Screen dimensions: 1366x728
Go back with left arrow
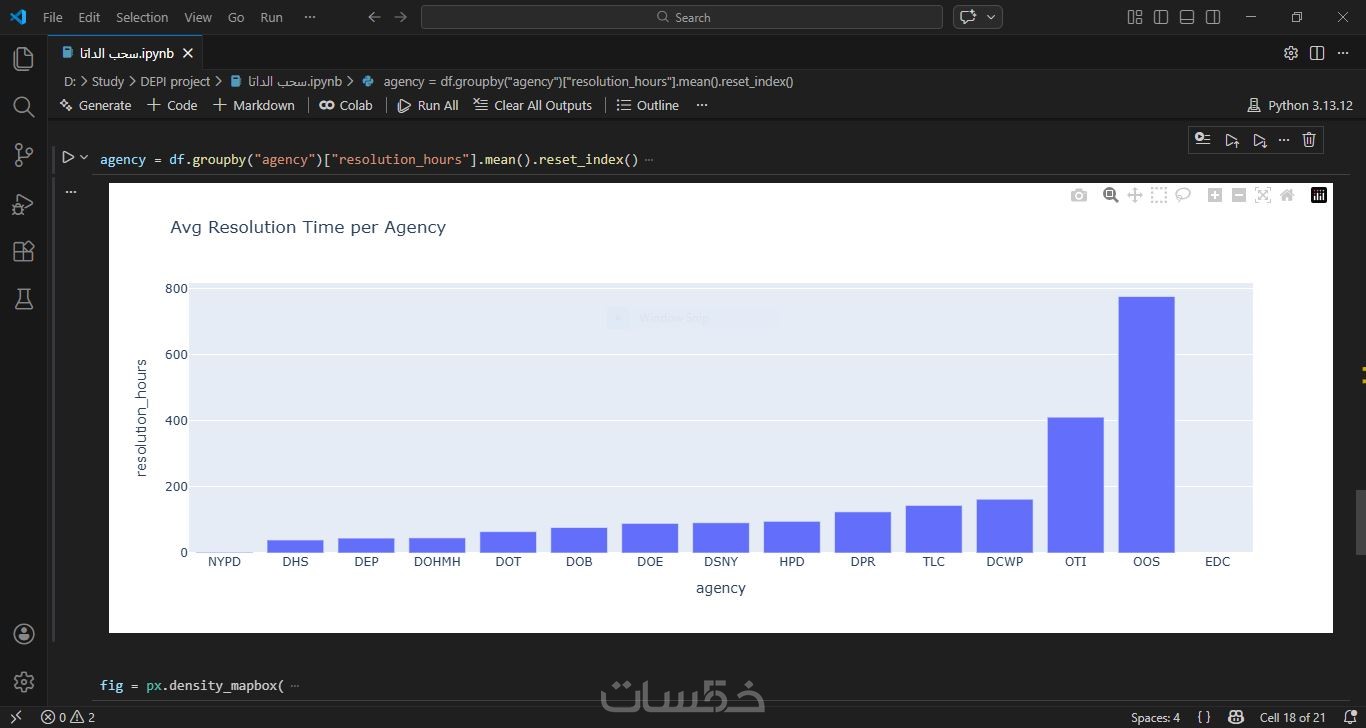tap(374, 17)
